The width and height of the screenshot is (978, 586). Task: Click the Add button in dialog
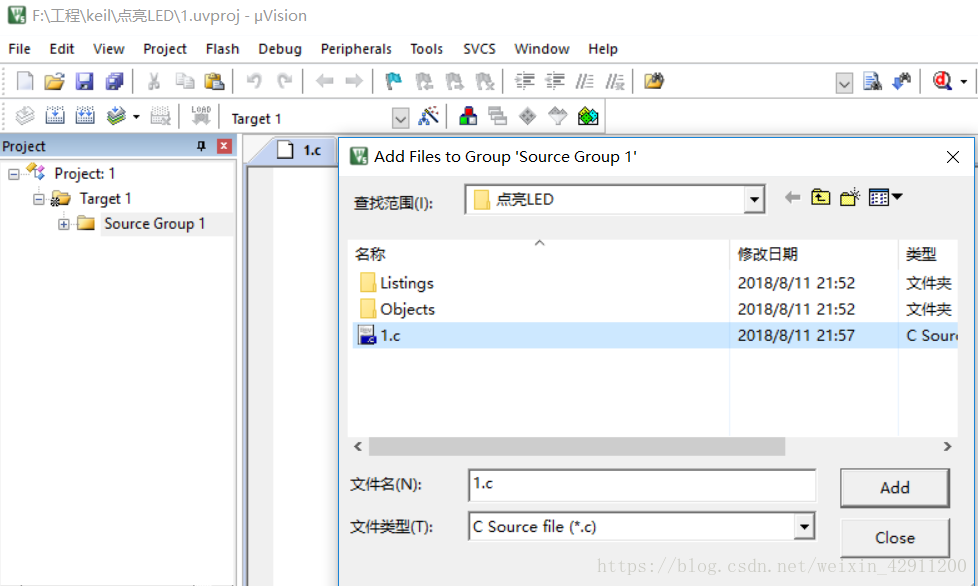point(894,488)
